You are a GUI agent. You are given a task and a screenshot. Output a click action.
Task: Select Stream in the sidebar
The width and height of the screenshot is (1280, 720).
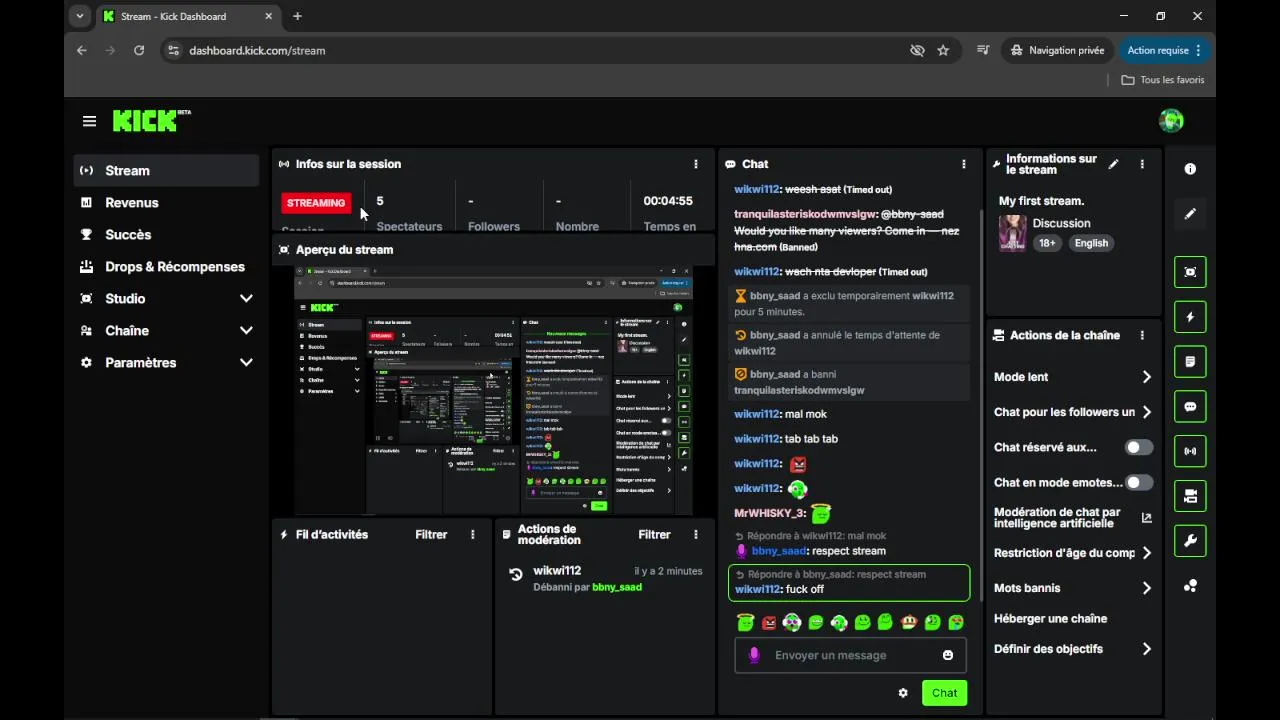pyautogui.click(x=166, y=171)
